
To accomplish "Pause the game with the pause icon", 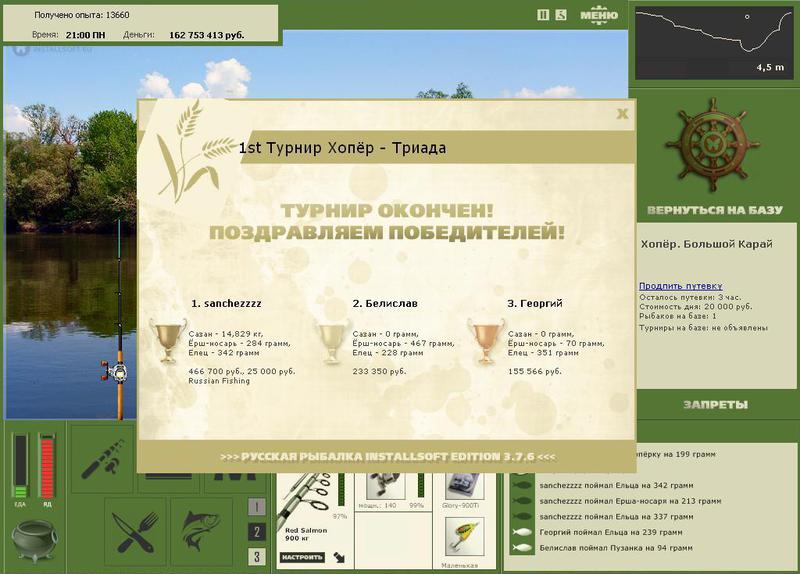I will point(543,15).
